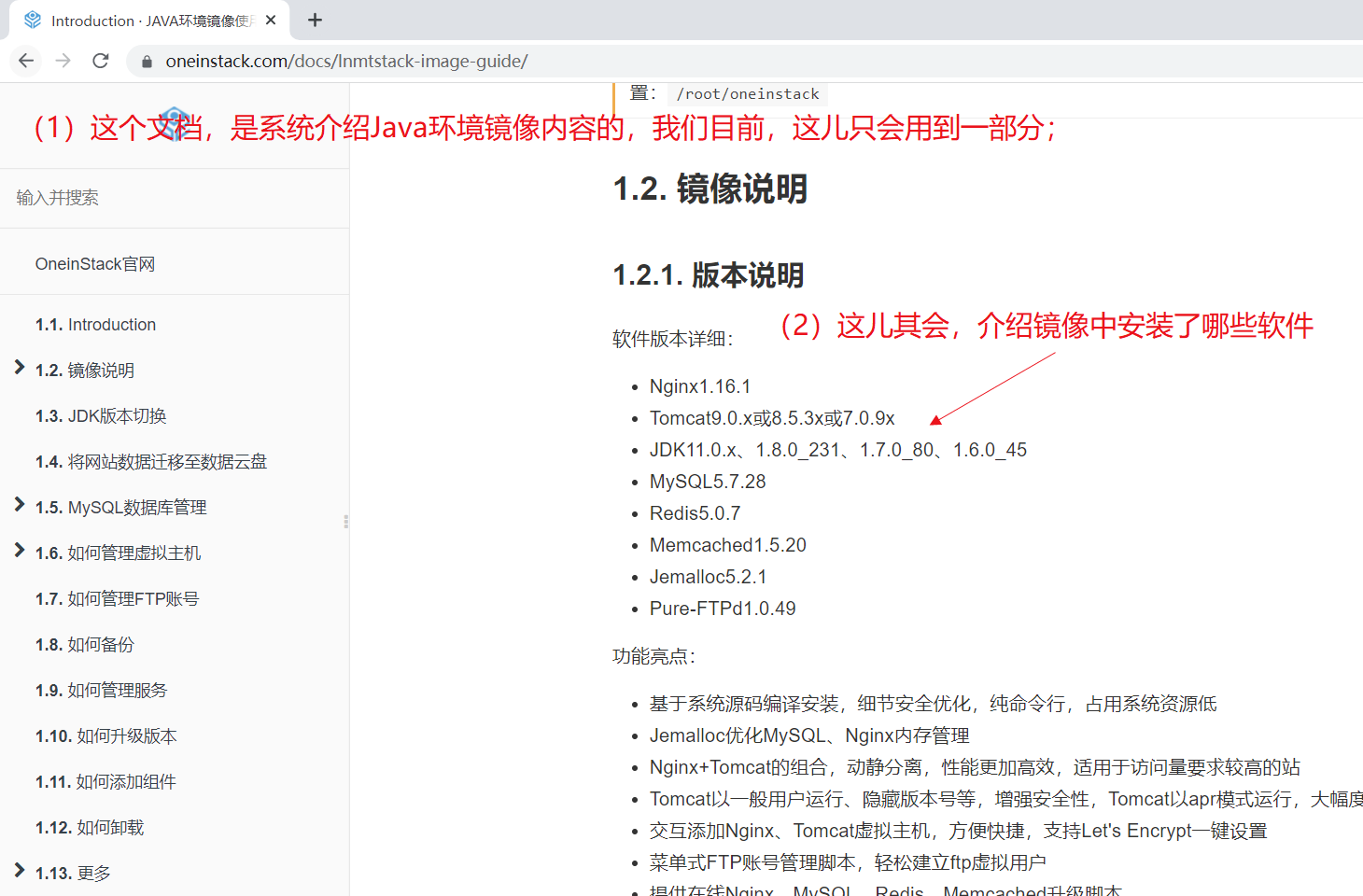This screenshot has width=1363, height=896.
Task: Click the Pure-FTPd1.0.49 list item
Action: coord(723,609)
